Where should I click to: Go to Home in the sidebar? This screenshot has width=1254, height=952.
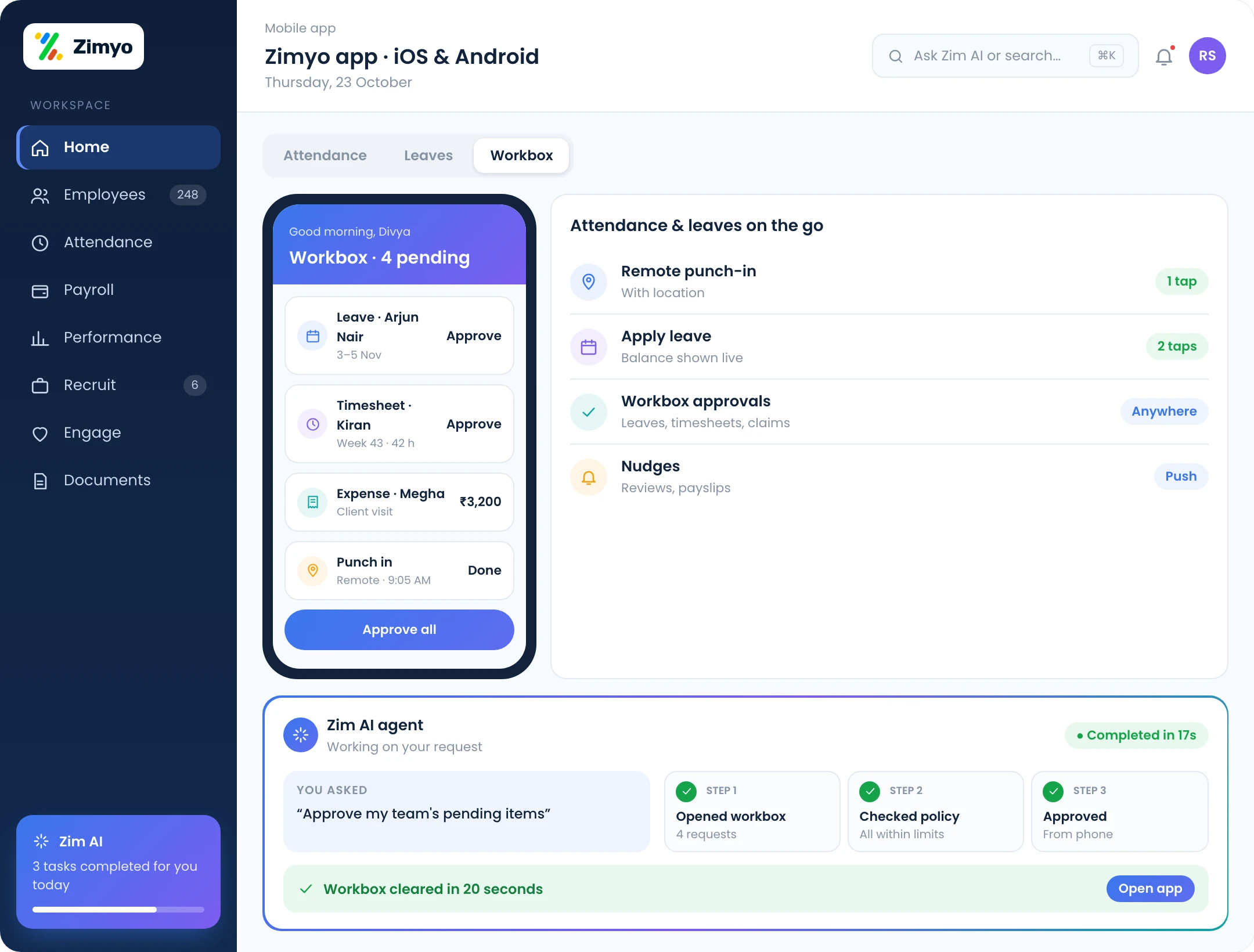coord(118,147)
